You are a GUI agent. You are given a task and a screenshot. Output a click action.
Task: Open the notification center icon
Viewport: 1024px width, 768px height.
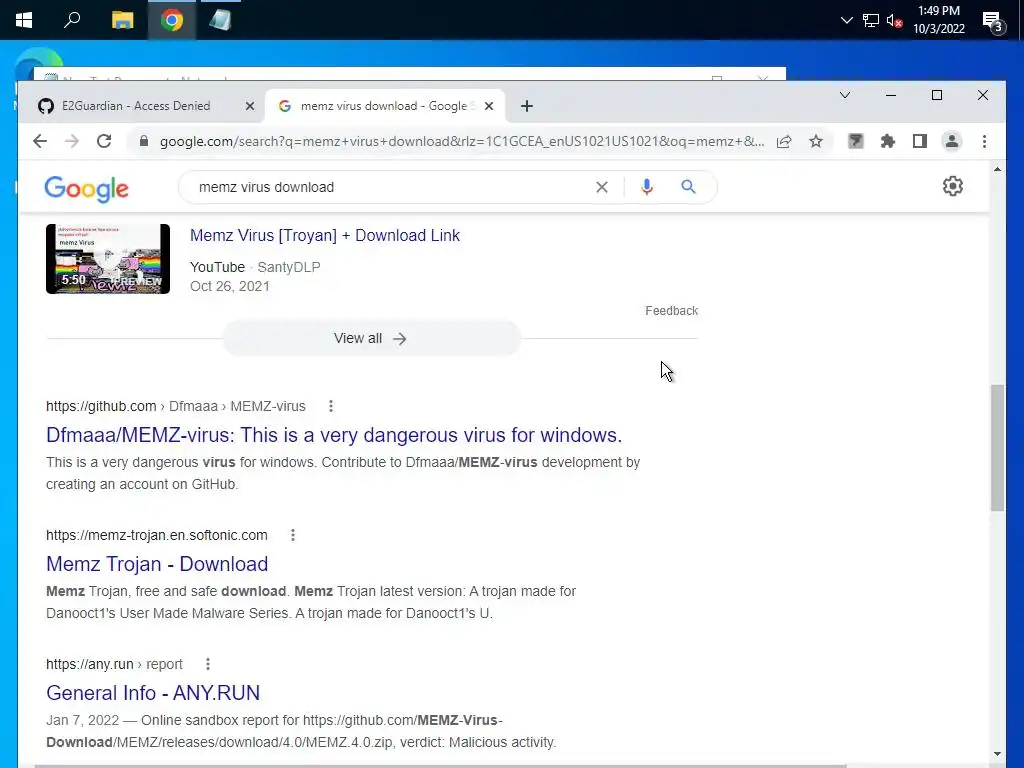(993, 22)
